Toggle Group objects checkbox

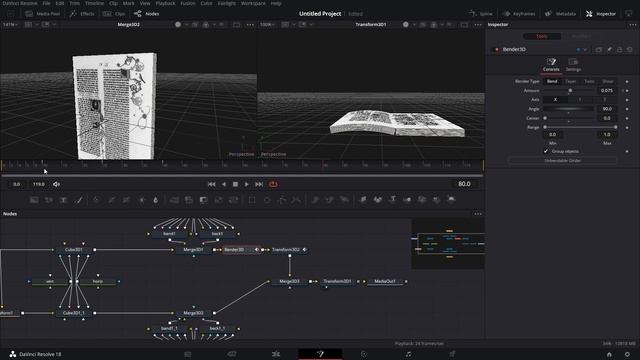click(546, 151)
